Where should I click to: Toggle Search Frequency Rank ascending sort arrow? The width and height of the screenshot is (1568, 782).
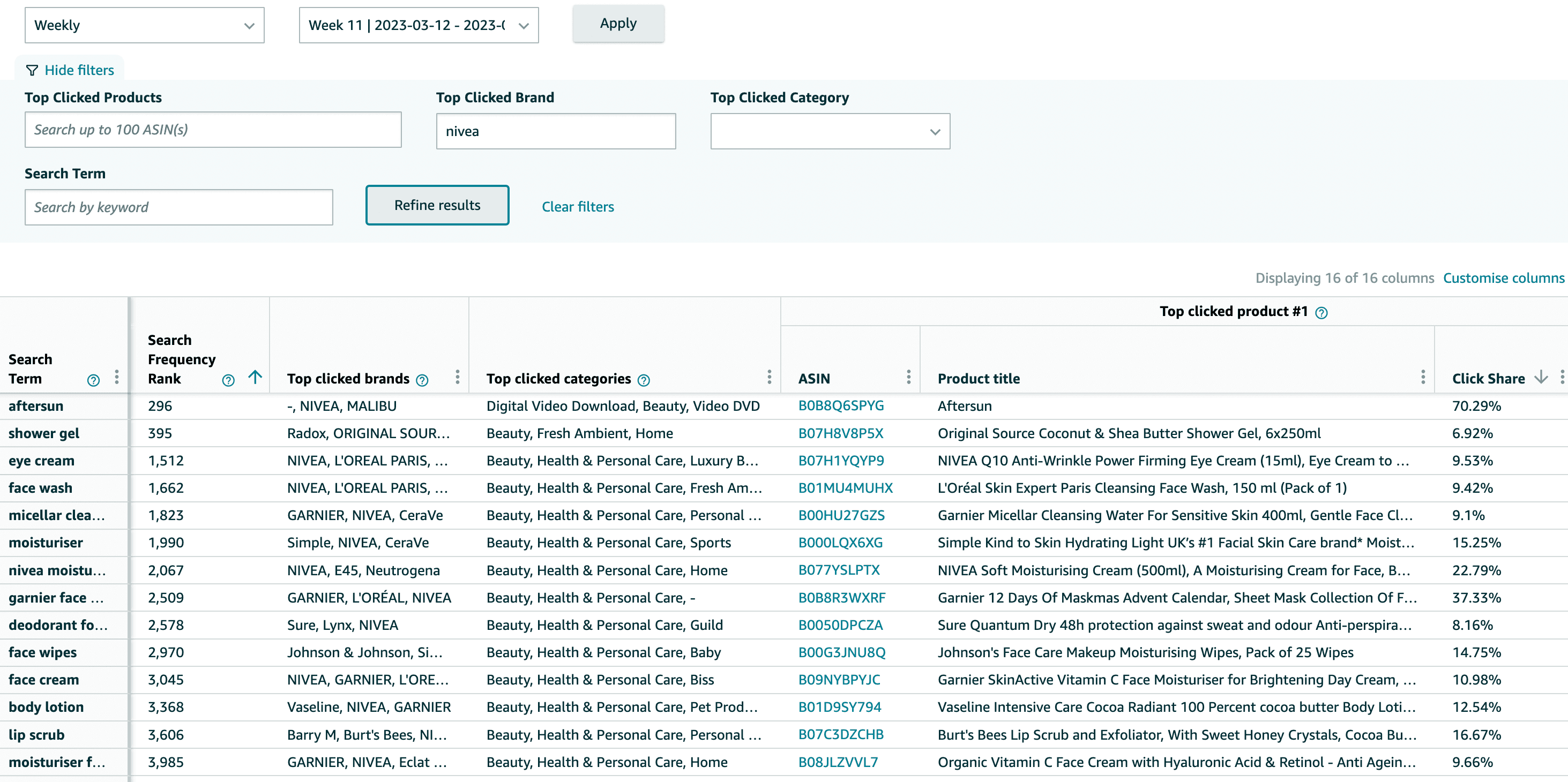point(256,377)
